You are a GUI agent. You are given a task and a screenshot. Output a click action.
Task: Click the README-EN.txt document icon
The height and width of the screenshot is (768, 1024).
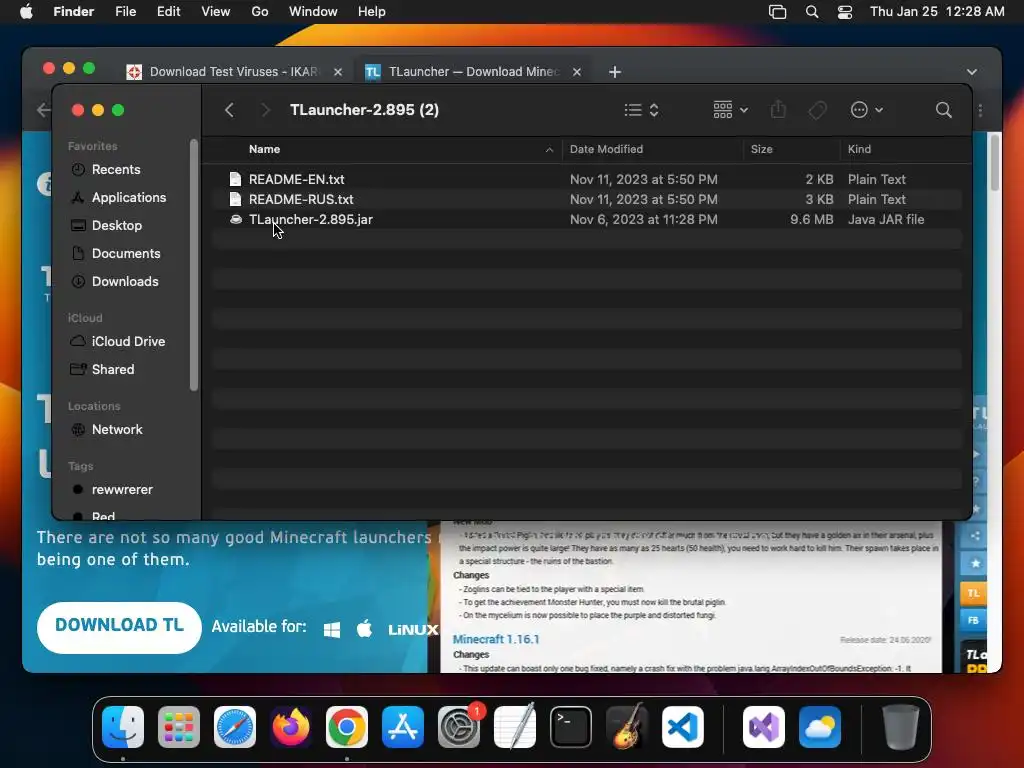(x=235, y=179)
